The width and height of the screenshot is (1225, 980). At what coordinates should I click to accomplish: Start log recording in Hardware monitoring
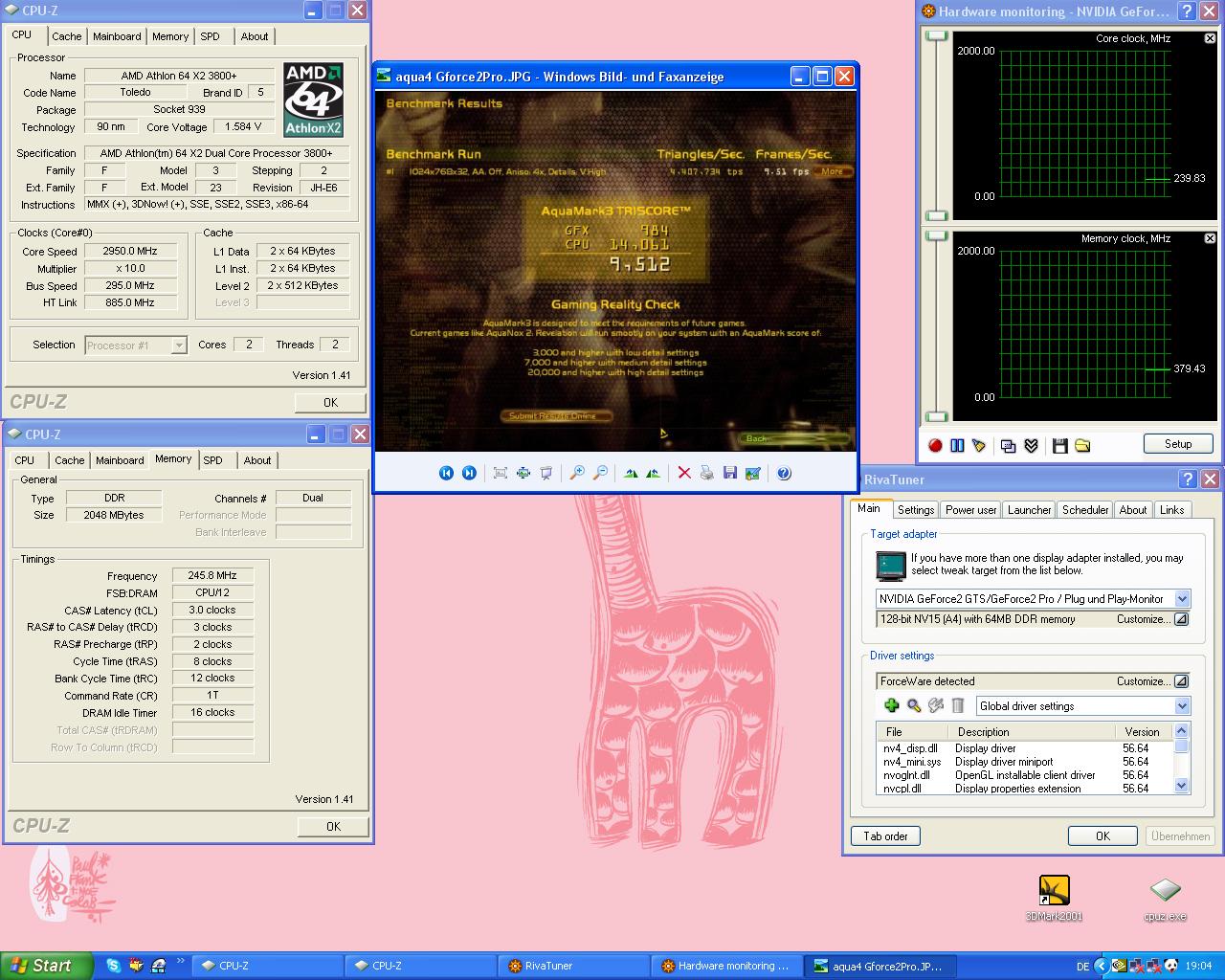[935, 445]
